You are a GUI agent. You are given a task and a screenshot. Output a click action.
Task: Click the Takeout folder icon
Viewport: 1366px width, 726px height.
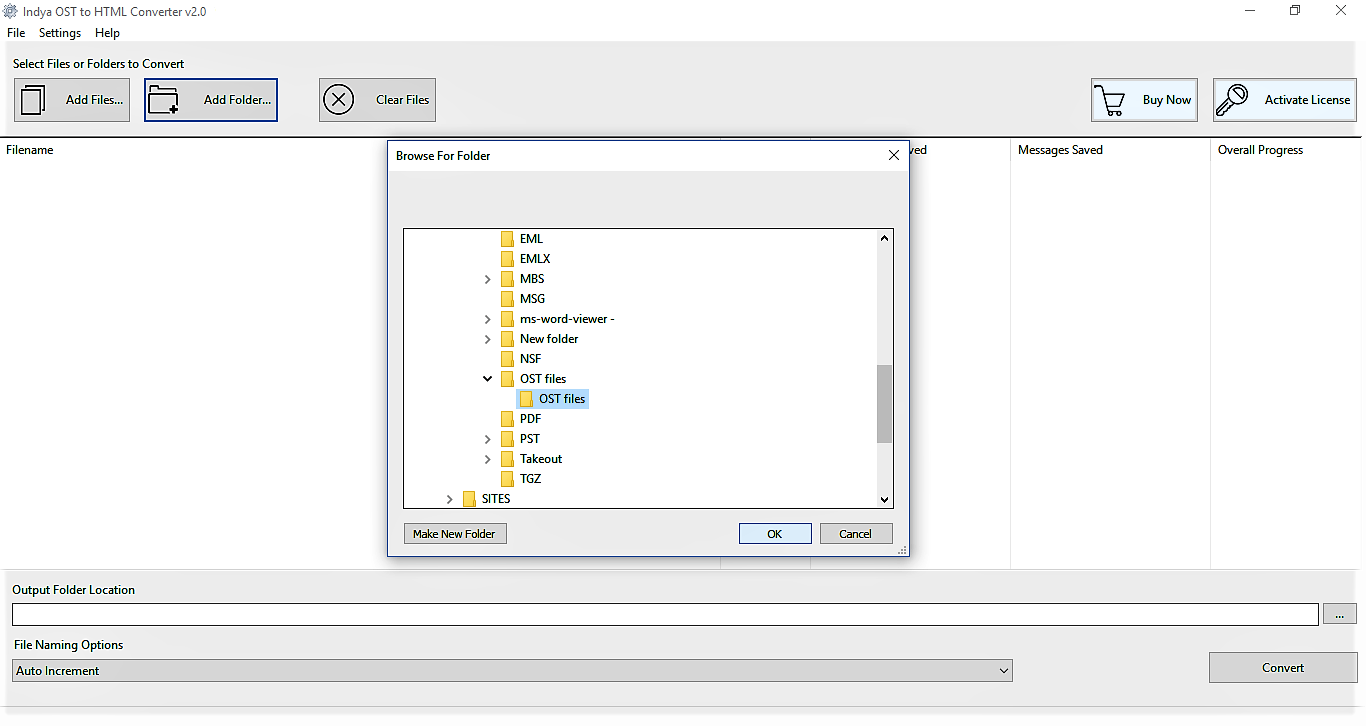point(507,459)
